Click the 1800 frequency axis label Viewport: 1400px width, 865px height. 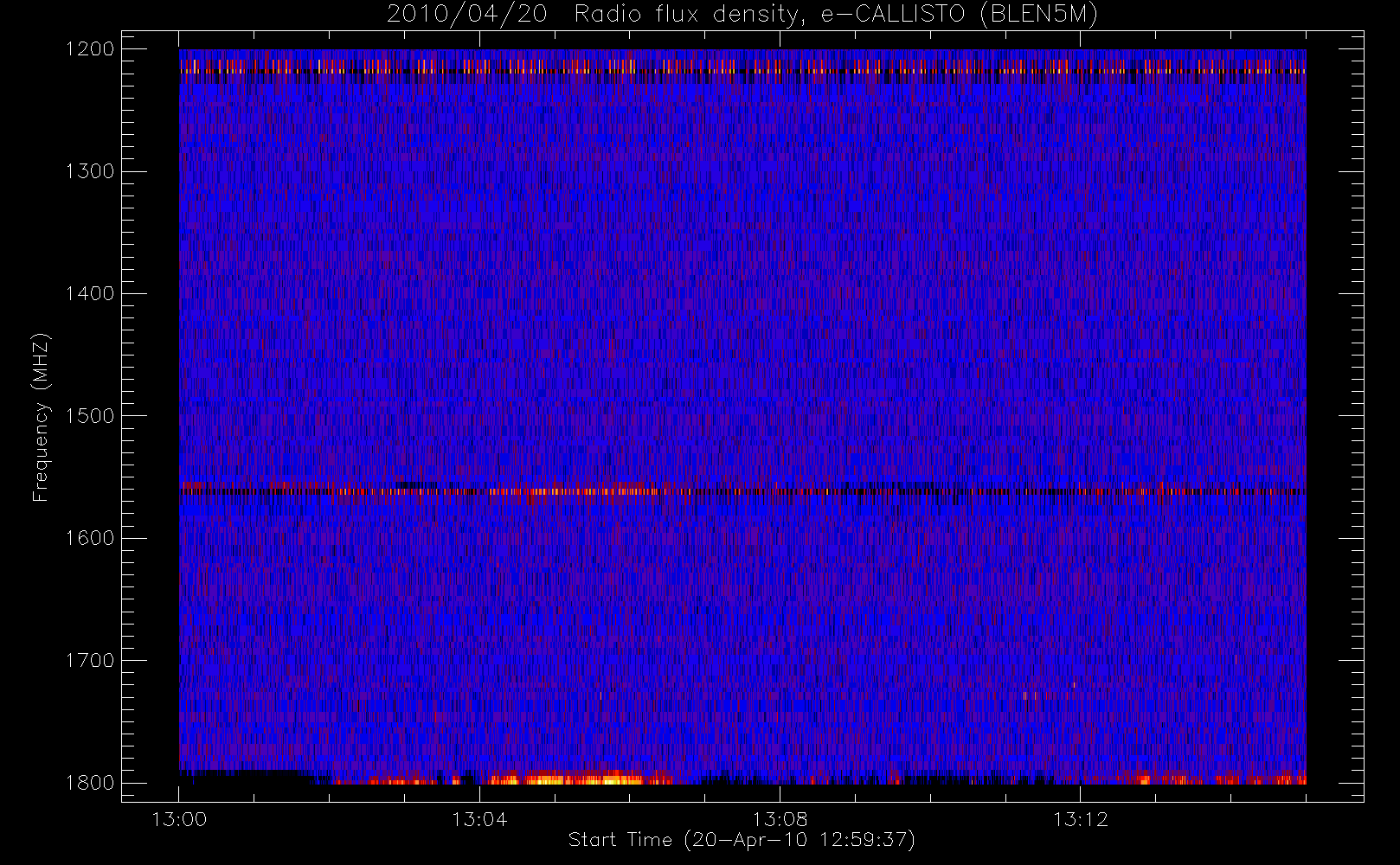(x=90, y=783)
